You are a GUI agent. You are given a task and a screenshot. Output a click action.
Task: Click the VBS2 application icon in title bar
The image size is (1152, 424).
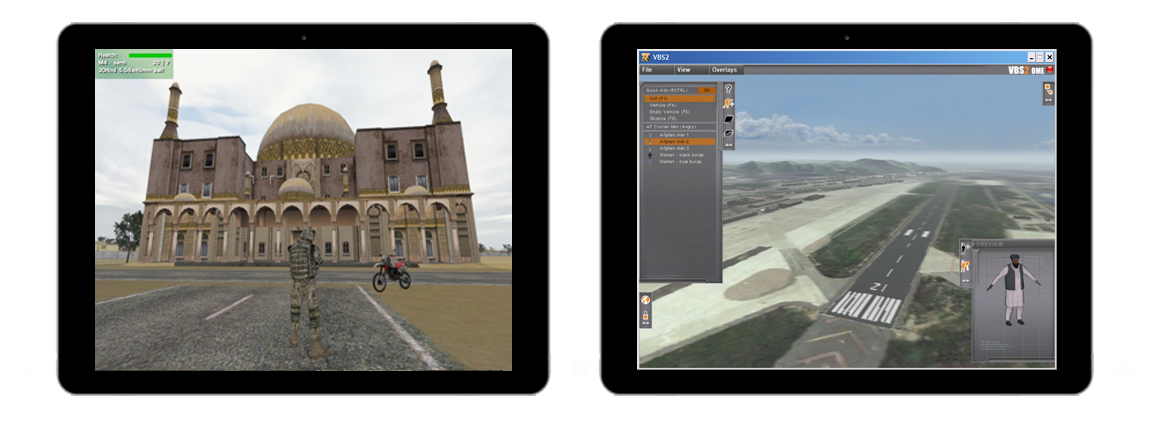click(646, 58)
